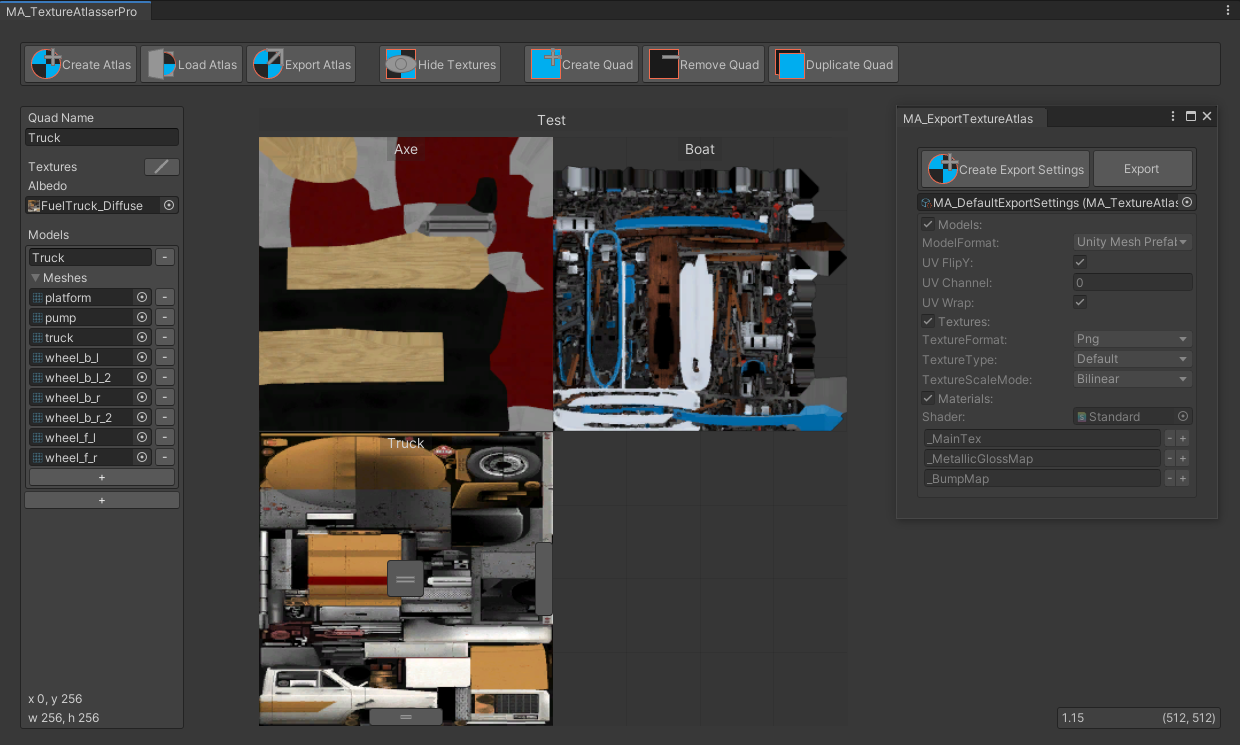1240x745 pixels.
Task: Uncheck the Materials section checkbox
Action: pos(928,399)
